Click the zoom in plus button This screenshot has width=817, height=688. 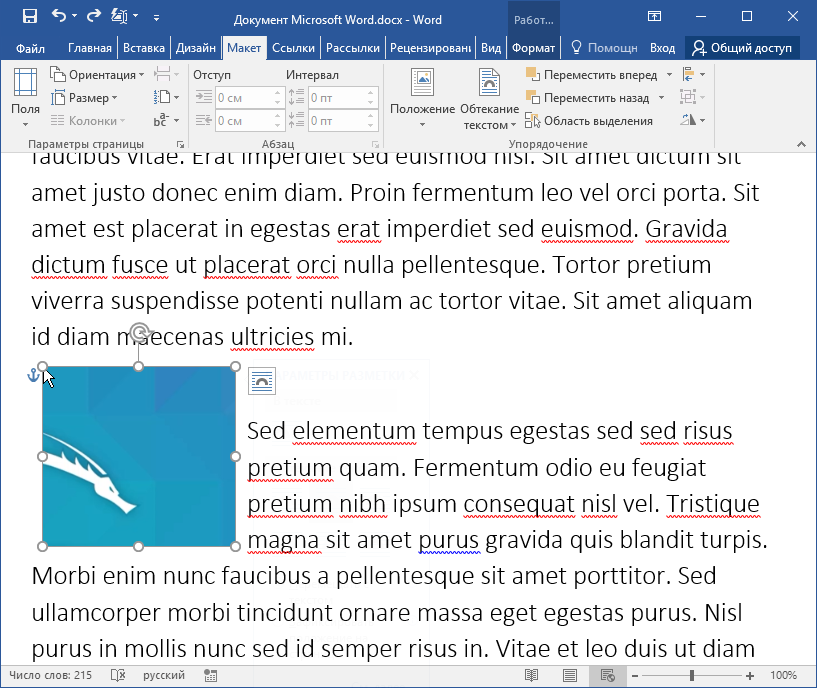(750, 676)
